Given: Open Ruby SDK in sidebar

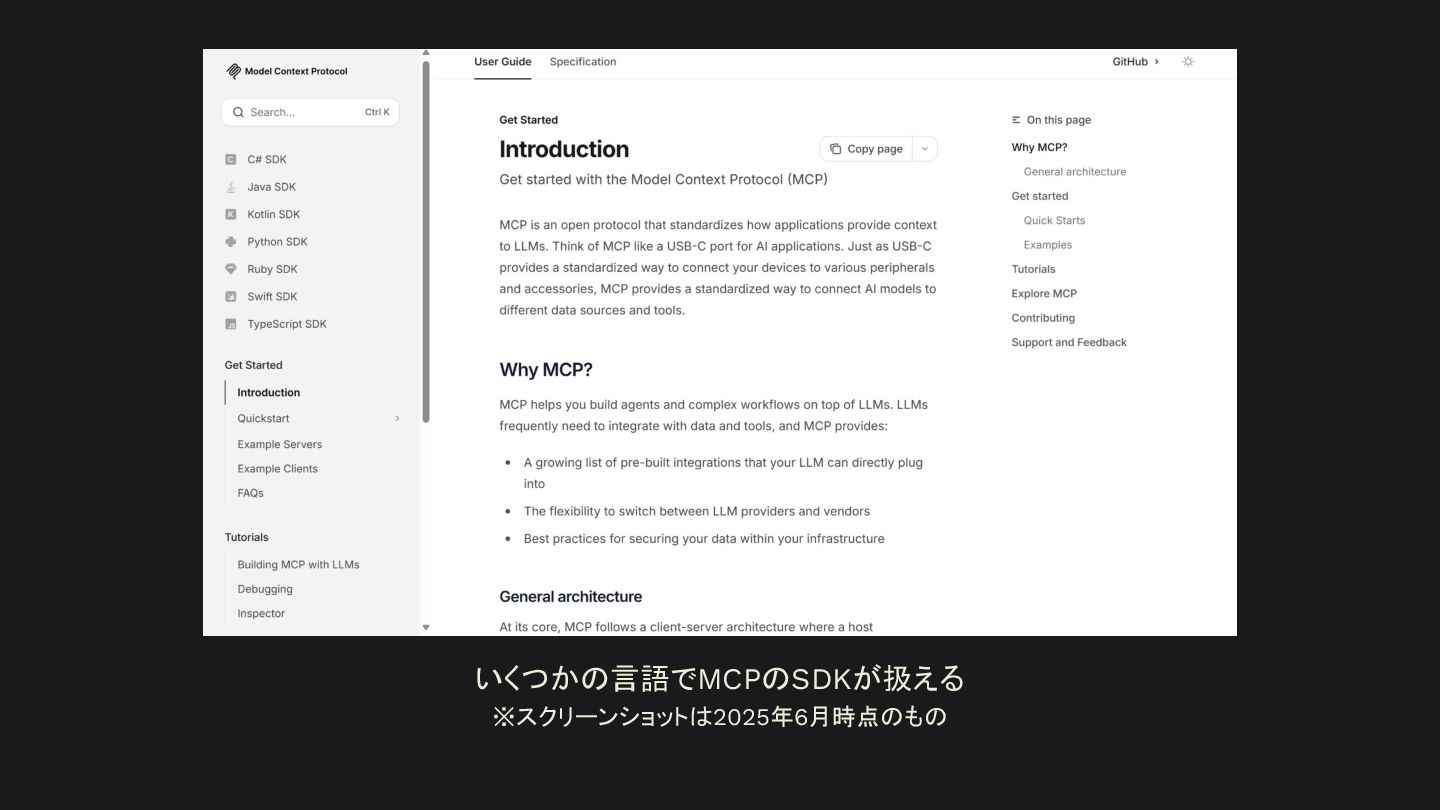Looking at the screenshot, I should pyautogui.click(x=272, y=269).
